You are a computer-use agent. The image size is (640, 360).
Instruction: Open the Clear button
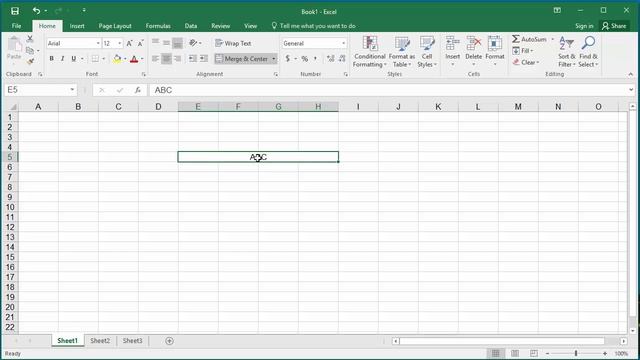[526, 62]
